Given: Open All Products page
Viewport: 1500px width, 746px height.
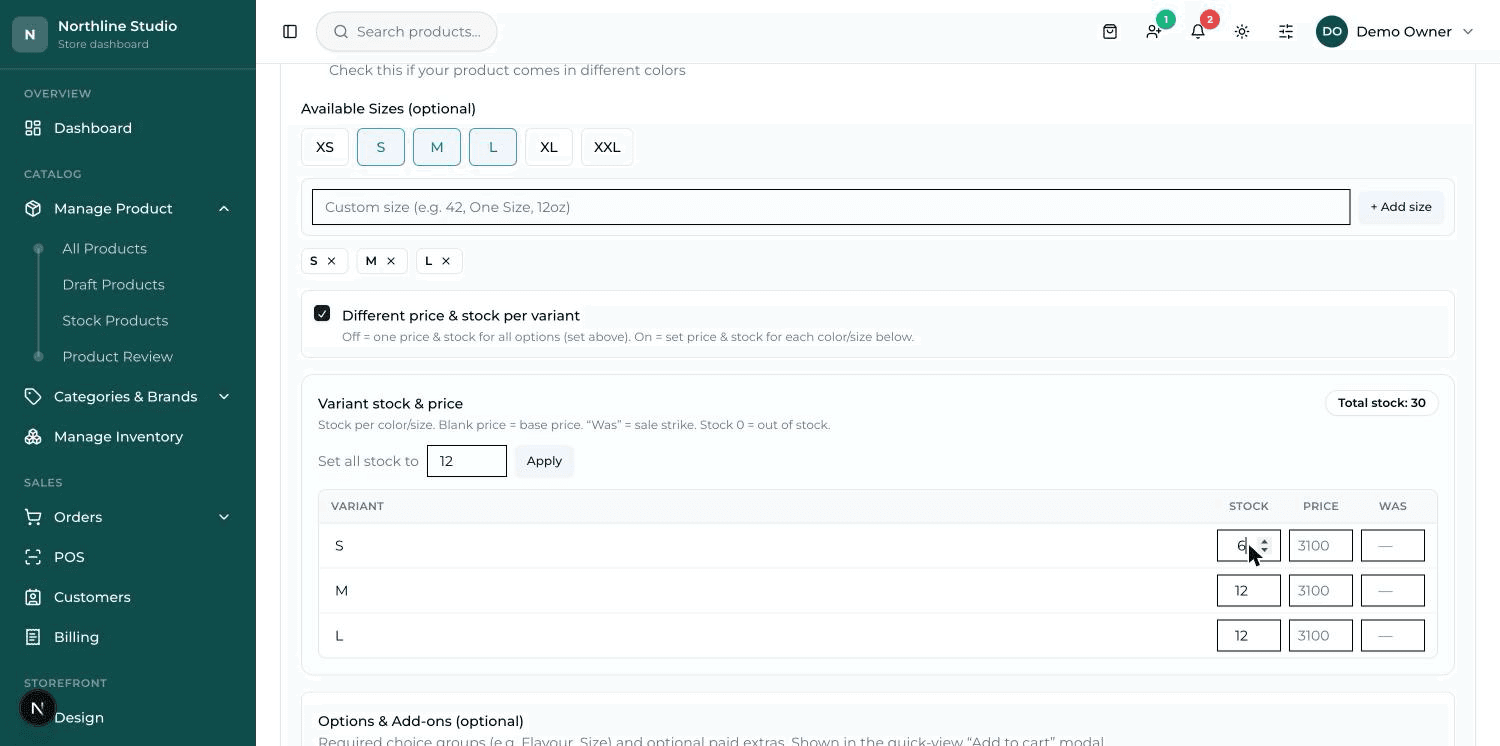Looking at the screenshot, I should (x=104, y=249).
